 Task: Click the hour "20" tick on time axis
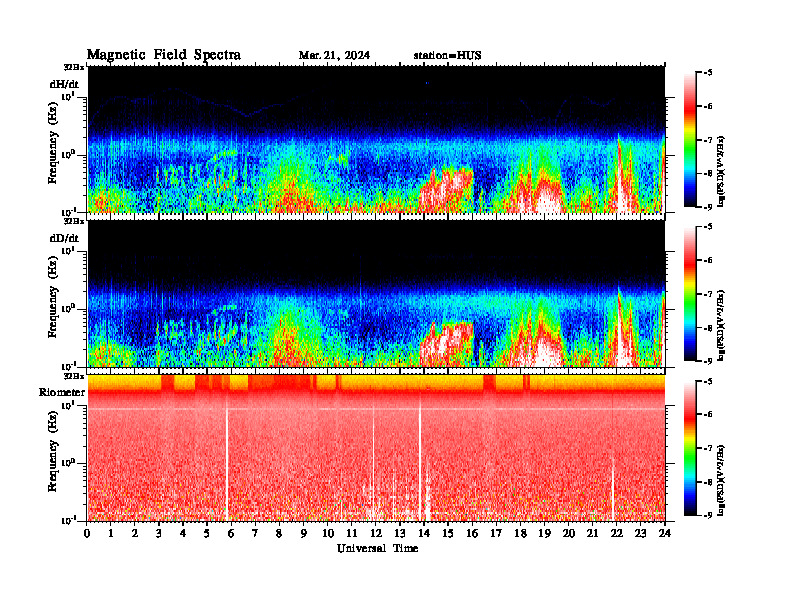coord(568,533)
